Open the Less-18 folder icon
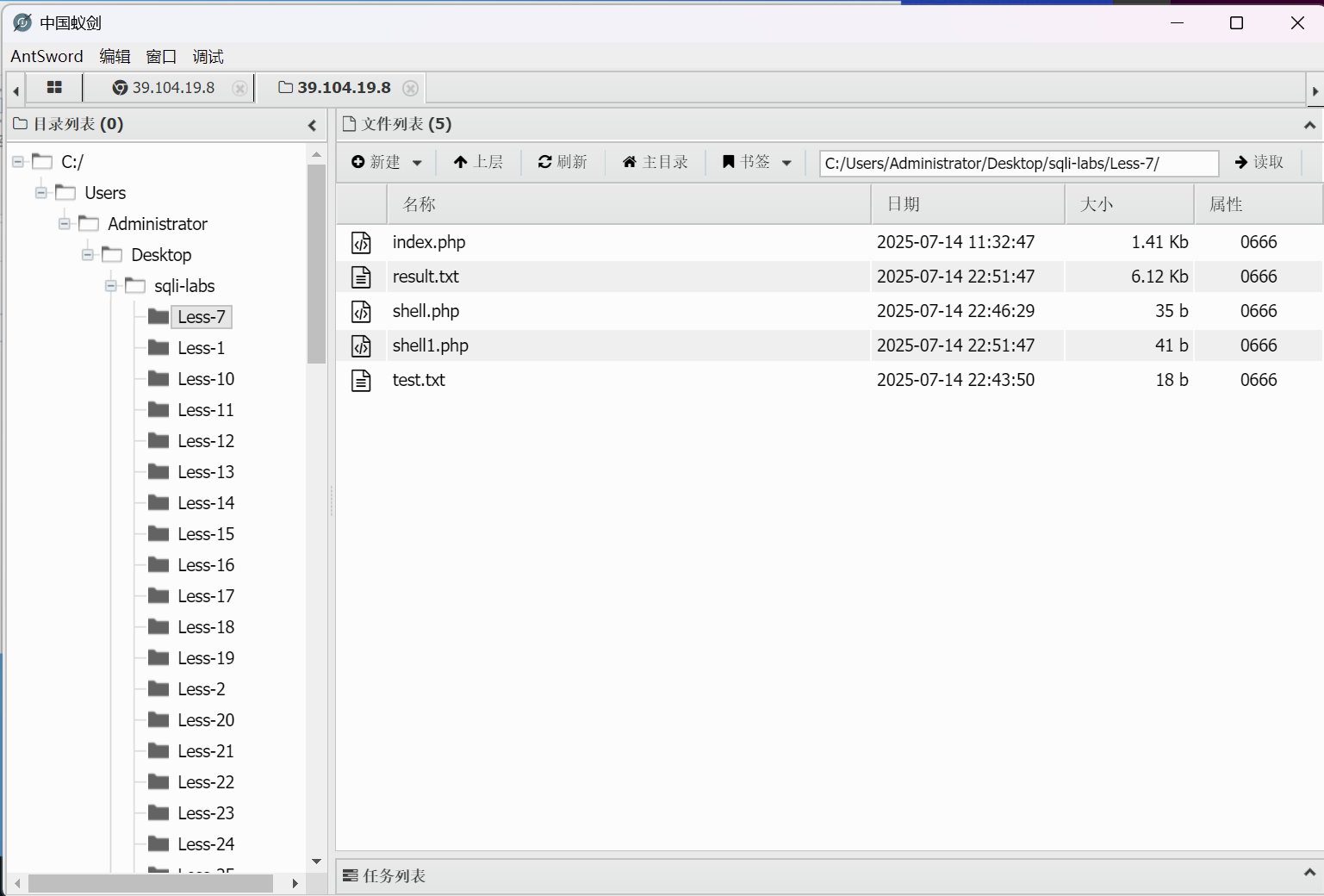The height and width of the screenshot is (896, 1324). click(159, 626)
